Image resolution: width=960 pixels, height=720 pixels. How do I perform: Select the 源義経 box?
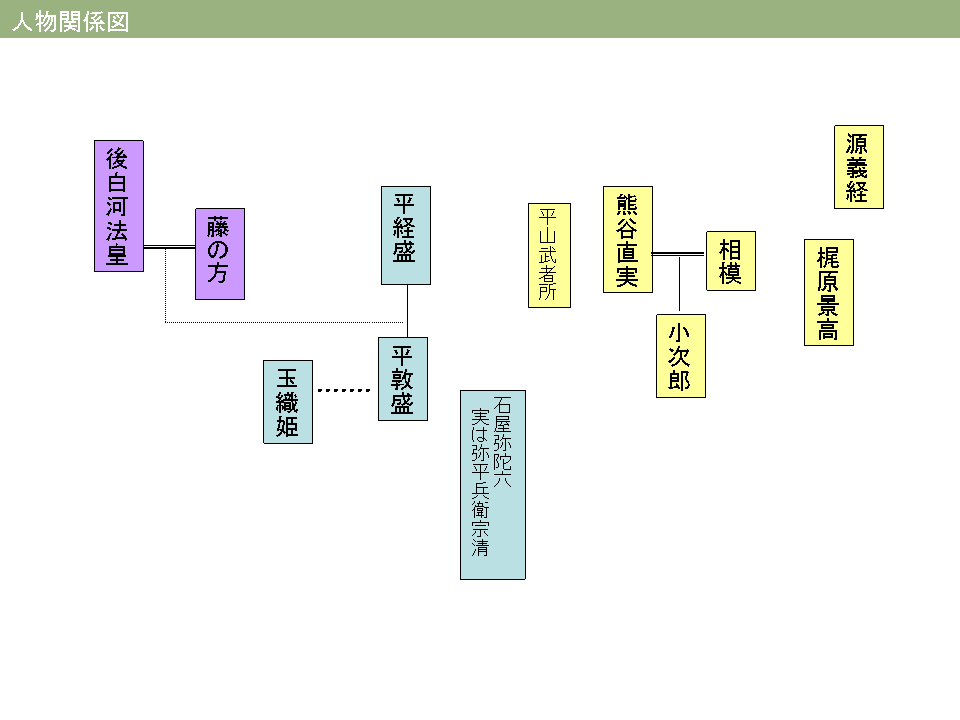858,167
